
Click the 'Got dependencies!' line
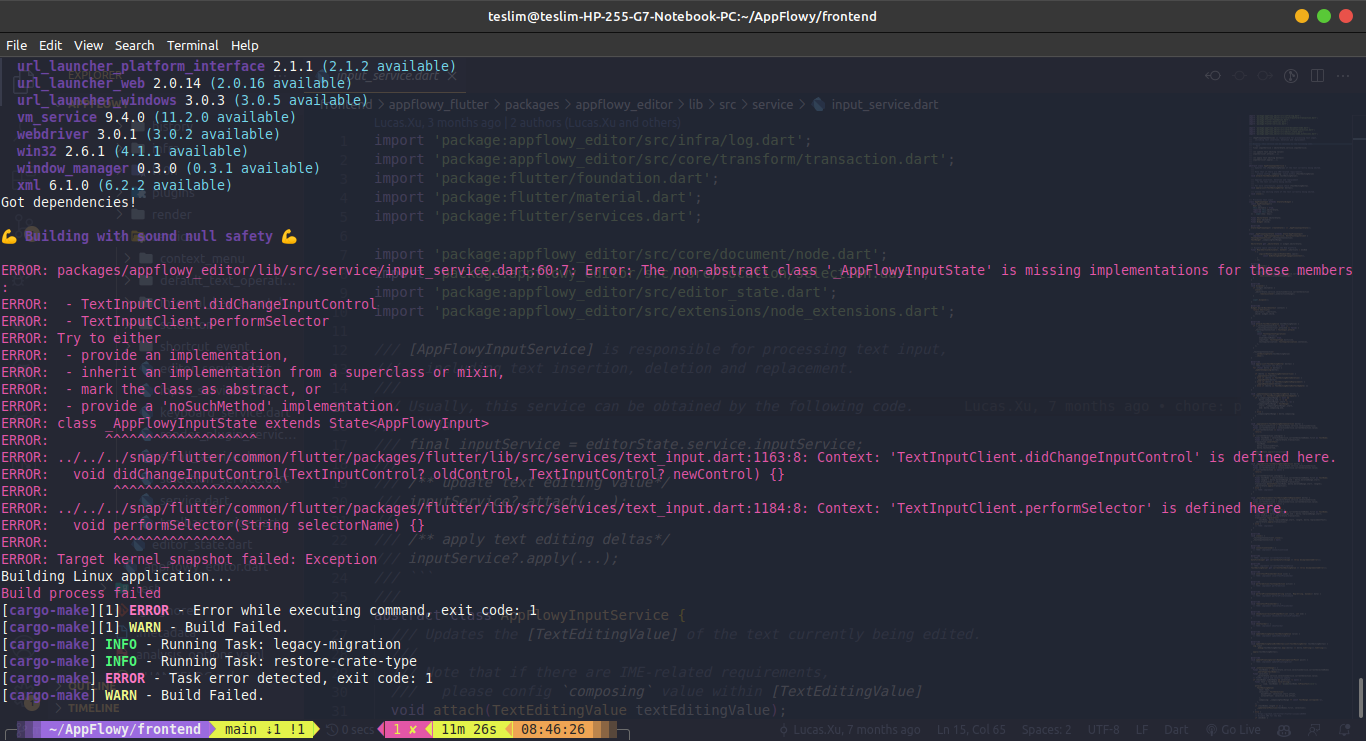coord(69,202)
